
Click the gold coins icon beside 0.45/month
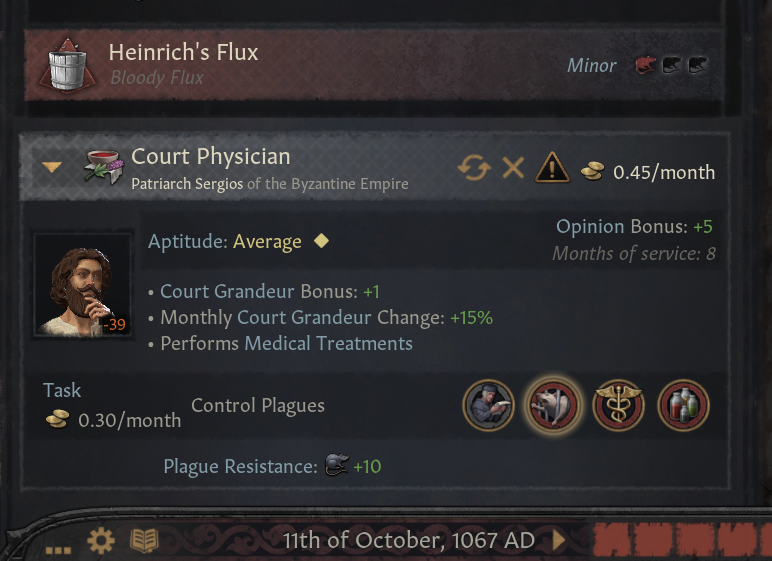pos(592,171)
